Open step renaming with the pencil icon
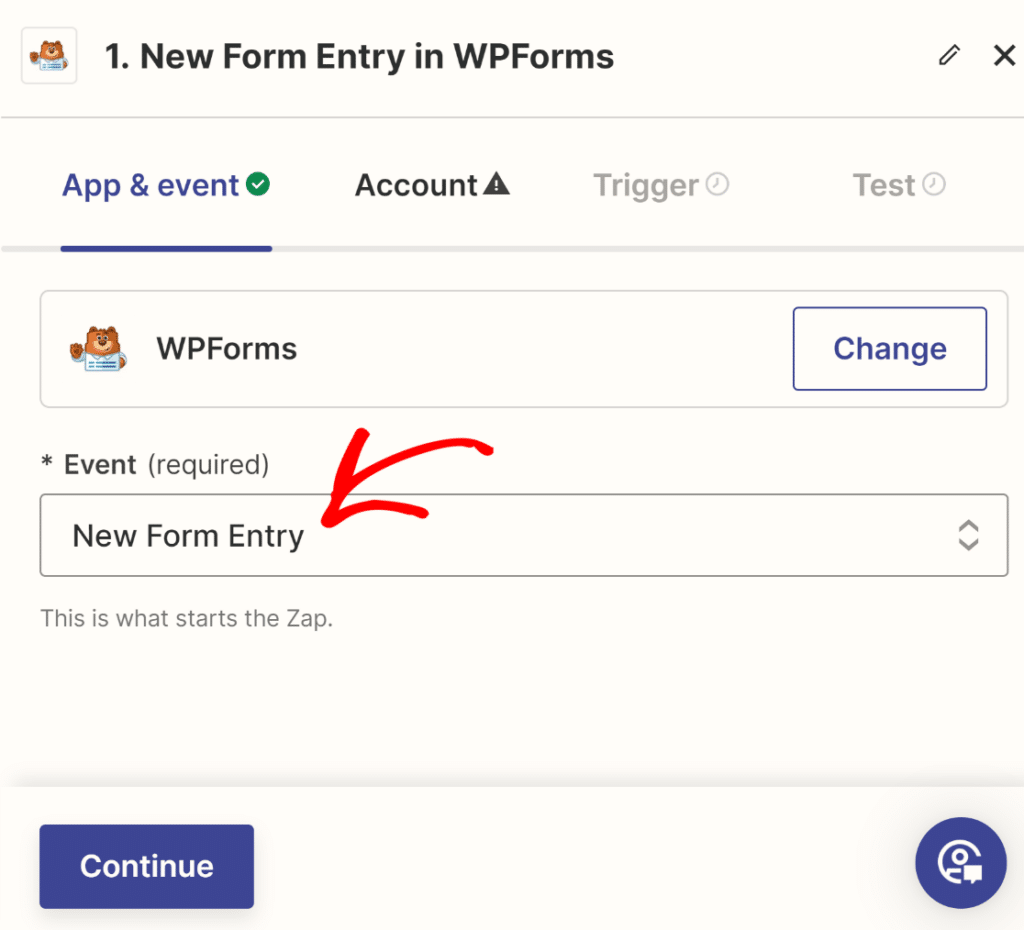The image size is (1024, 930). (x=948, y=55)
